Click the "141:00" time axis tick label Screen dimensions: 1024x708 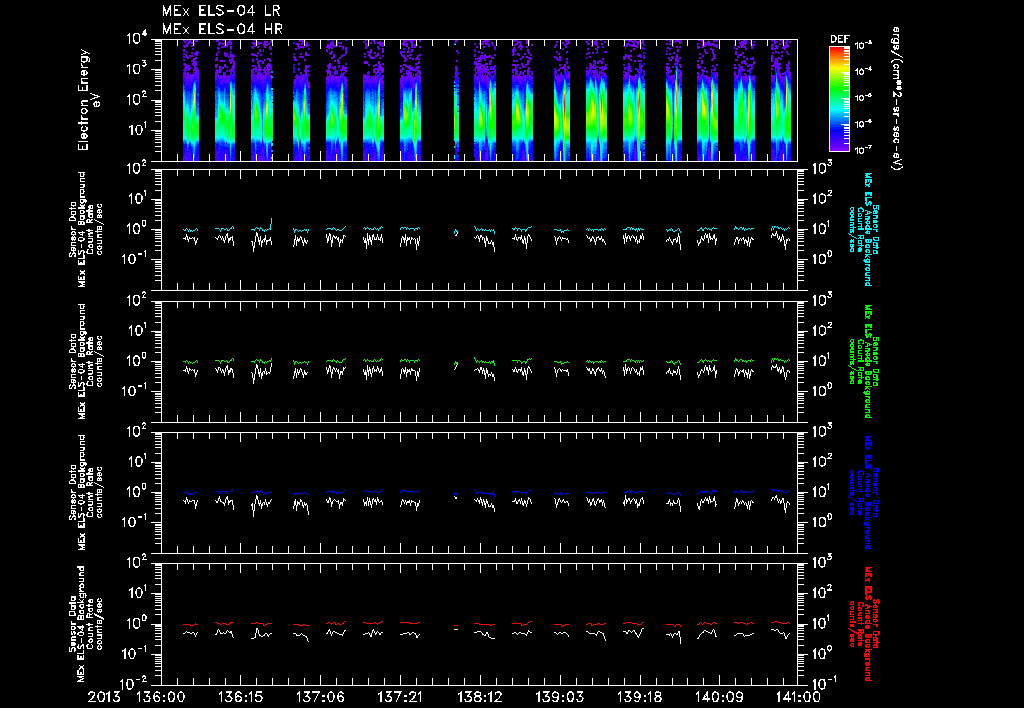797,697
